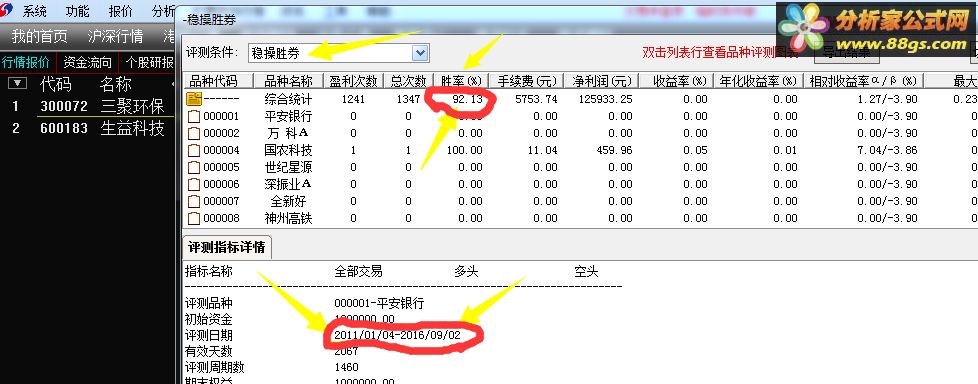This screenshot has height=384, width=978.
Task: Click the document icon beside 000006 深振业A
Action: 194,184
